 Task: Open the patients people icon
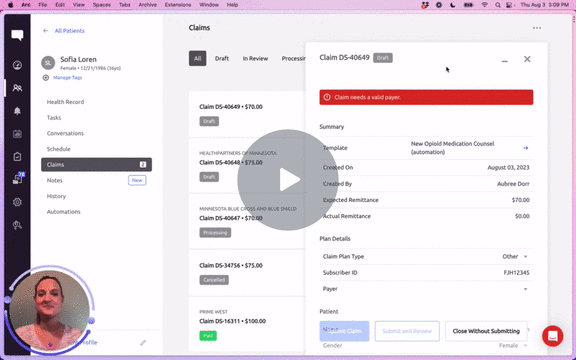point(17,88)
